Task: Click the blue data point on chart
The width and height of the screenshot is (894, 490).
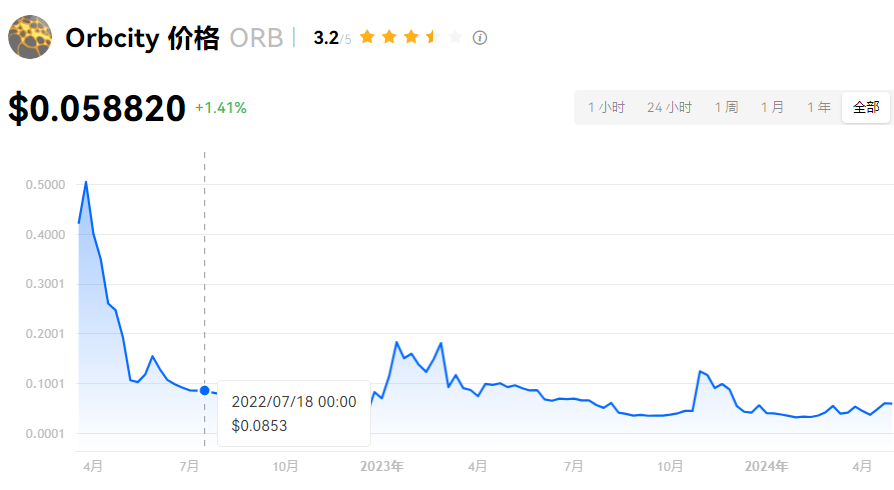Action: [x=205, y=390]
